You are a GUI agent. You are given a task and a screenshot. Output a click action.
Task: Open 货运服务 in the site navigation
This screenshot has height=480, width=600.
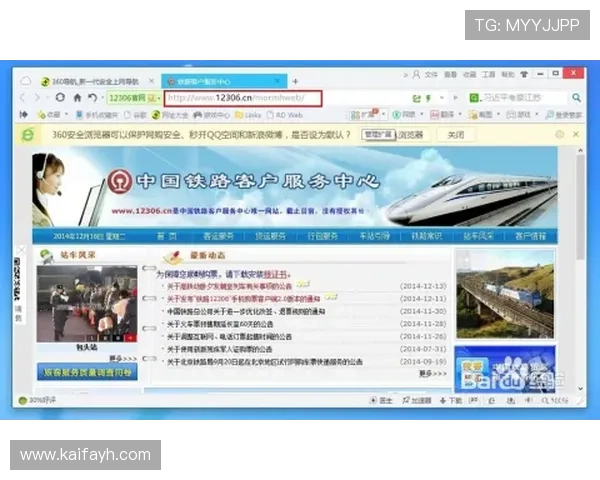point(271,236)
